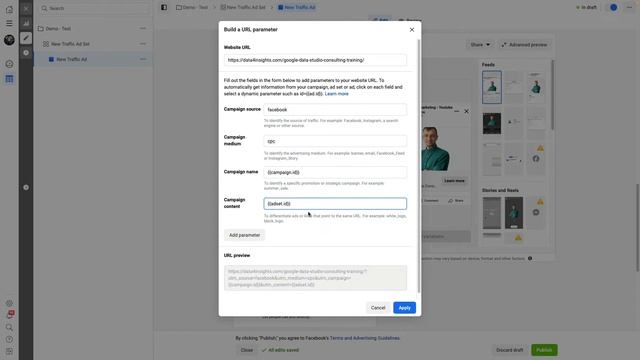Open the top-right more options ellipsis

(629, 7)
